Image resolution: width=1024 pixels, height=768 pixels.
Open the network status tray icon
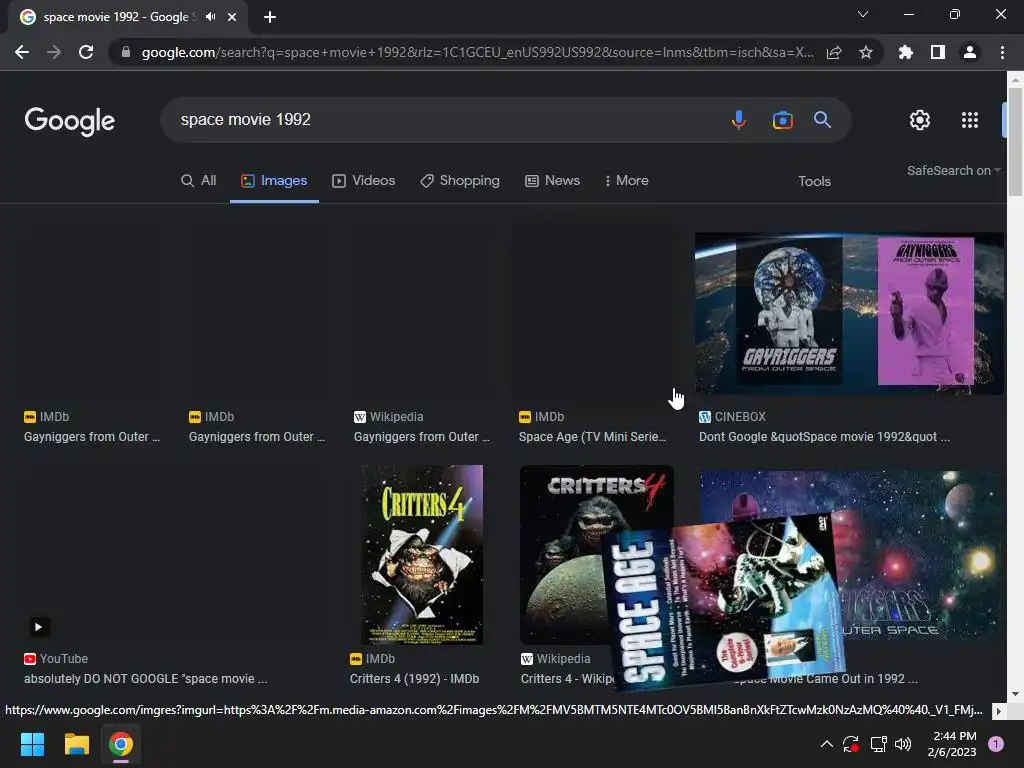coord(878,744)
